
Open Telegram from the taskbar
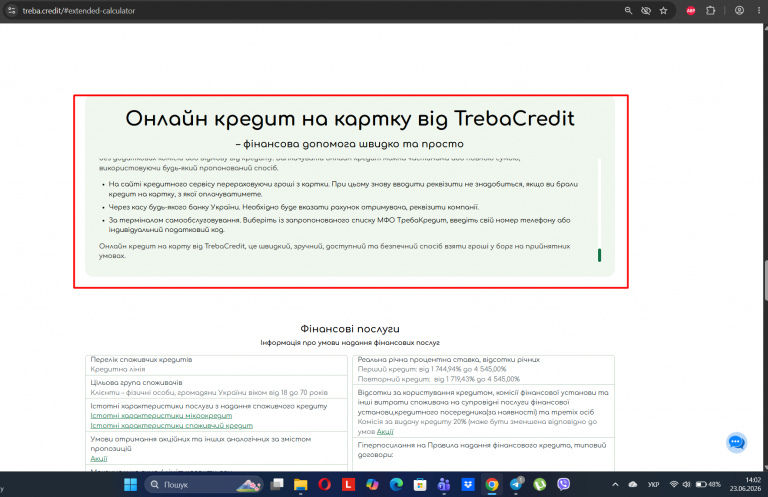click(x=516, y=484)
